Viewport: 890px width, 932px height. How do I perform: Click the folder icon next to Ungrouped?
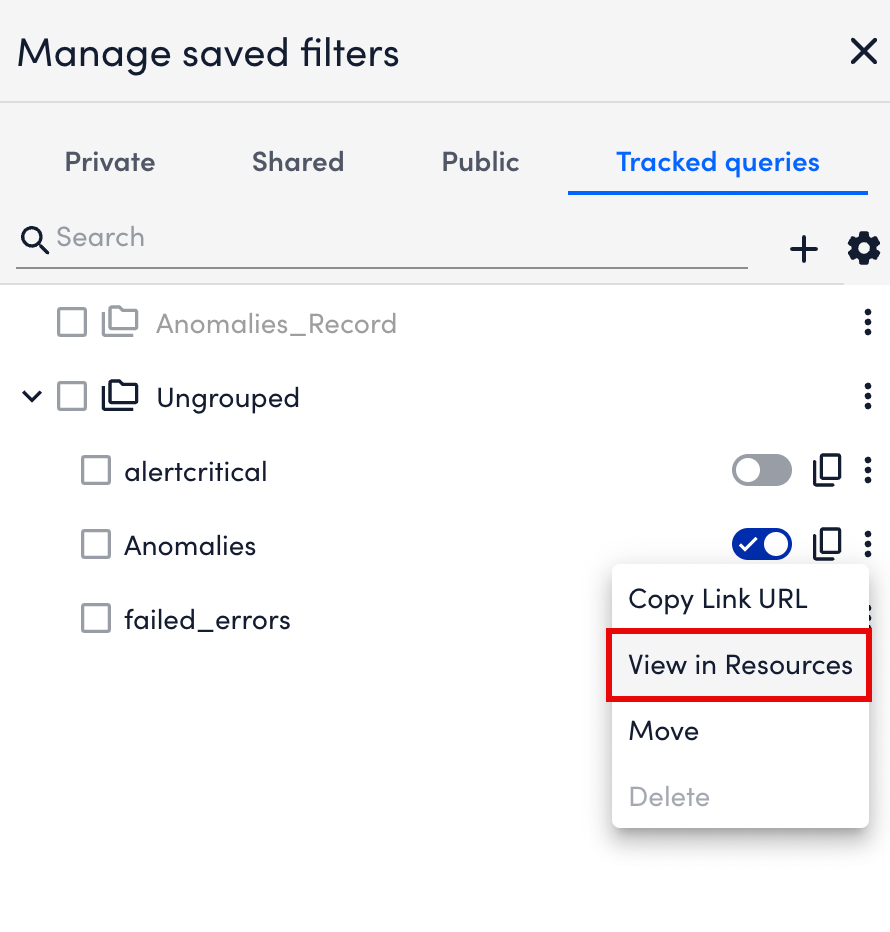click(120, 396)
